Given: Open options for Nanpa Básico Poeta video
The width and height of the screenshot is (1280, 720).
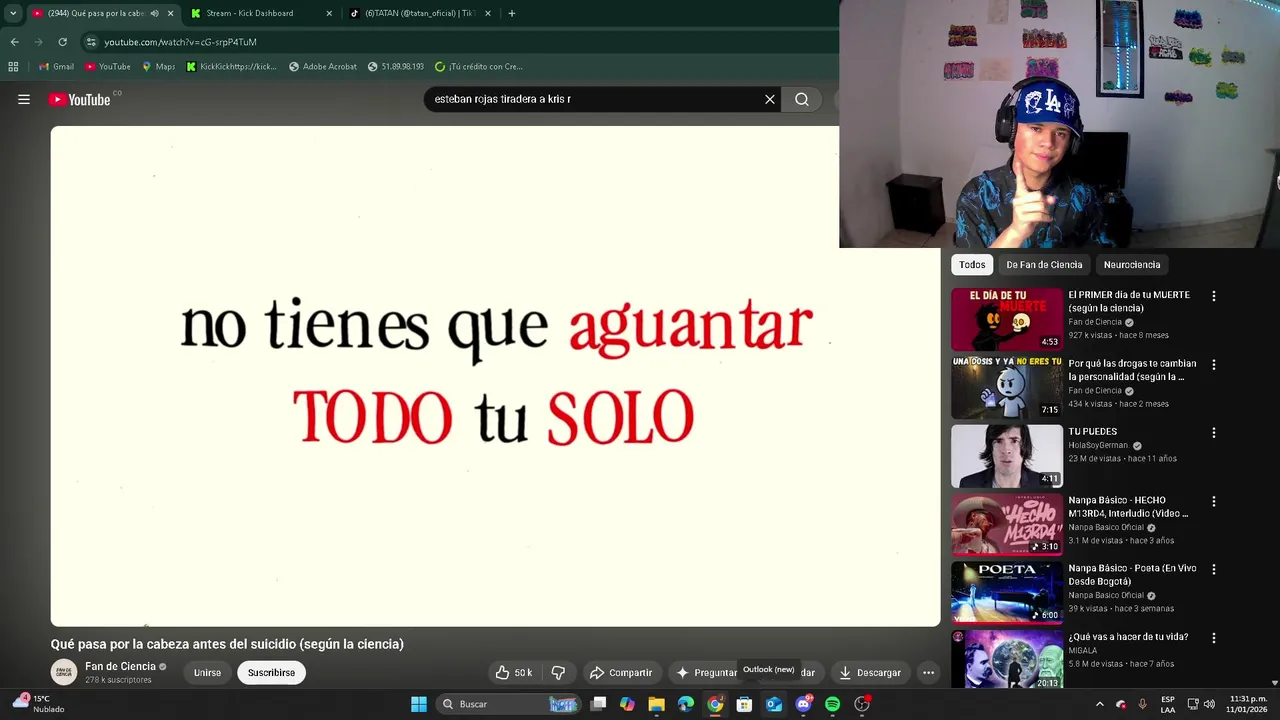Looking at the screenshot, I should point(1214,569).
